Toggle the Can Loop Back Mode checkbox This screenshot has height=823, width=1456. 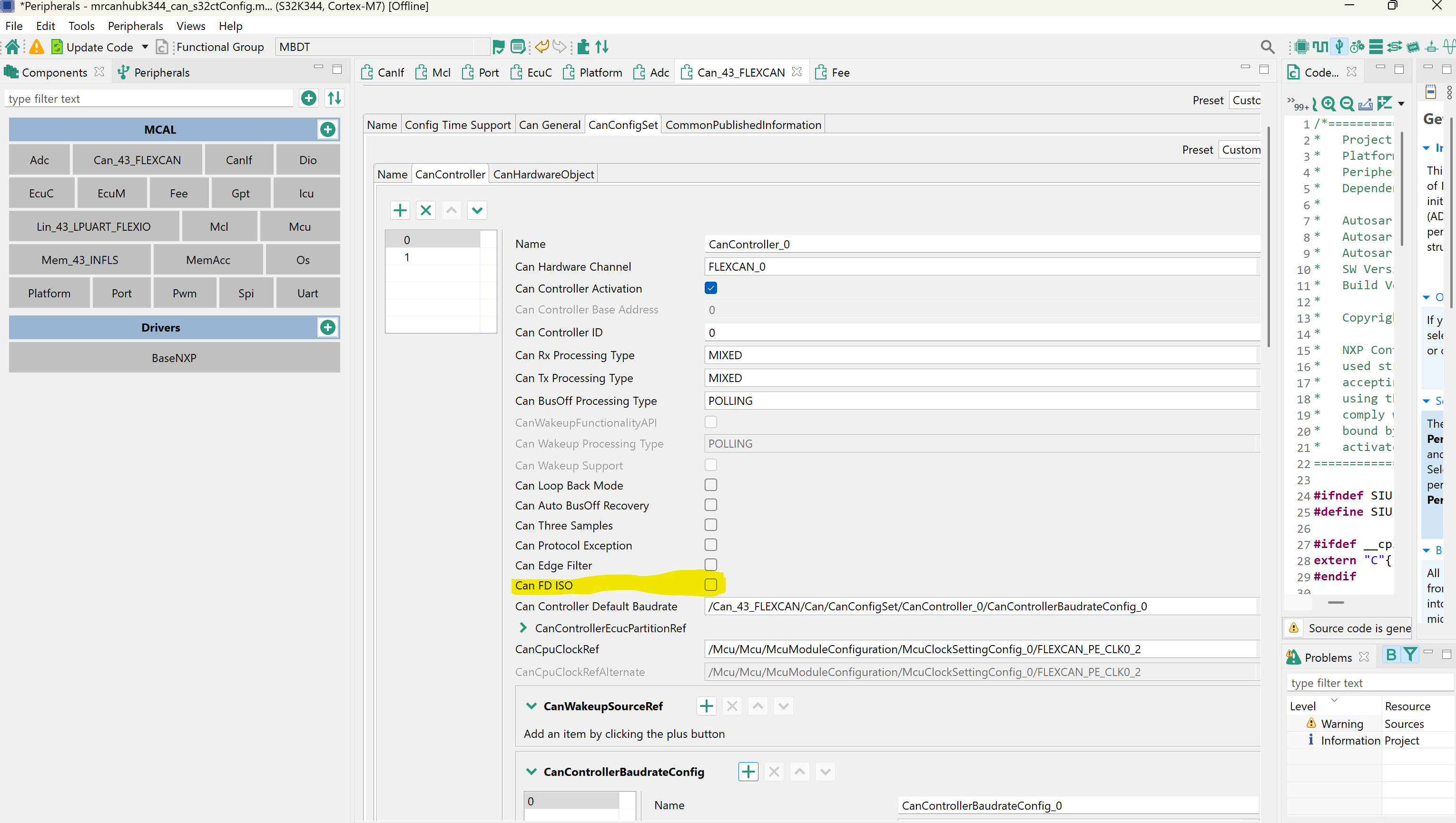710,484
